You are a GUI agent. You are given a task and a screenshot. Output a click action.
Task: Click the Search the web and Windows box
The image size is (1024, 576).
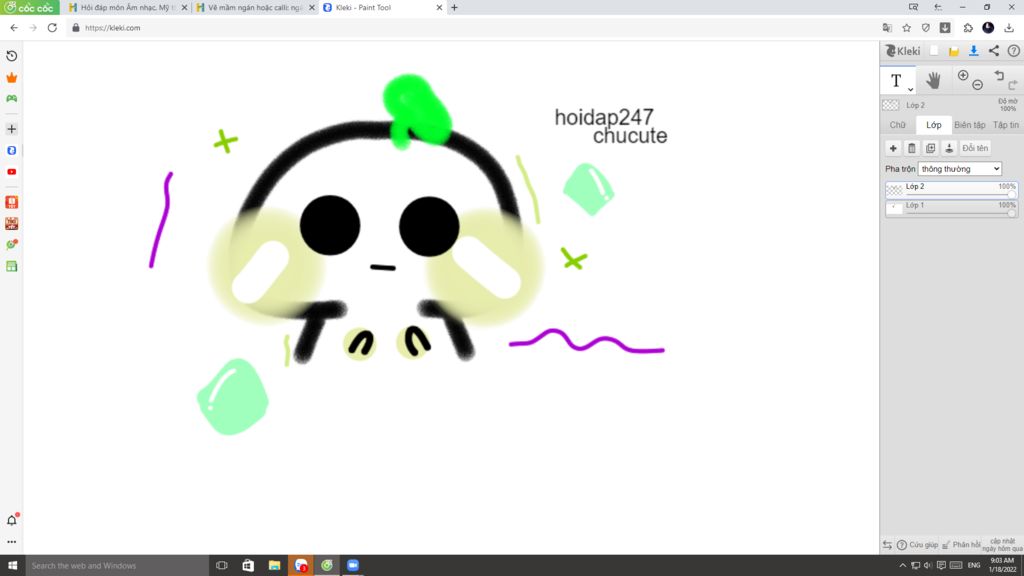pyautogui.click(x=117, y=566)
